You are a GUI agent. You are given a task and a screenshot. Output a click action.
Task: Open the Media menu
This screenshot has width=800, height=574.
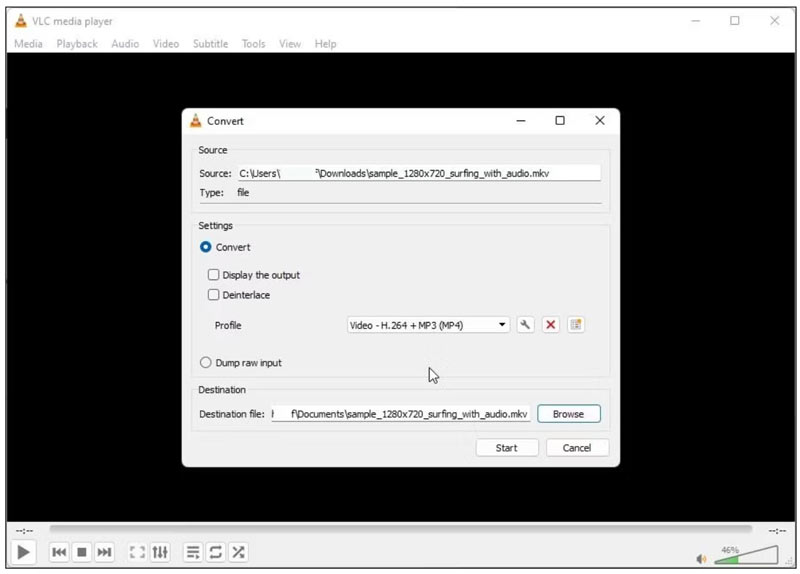click(x=28, y=44)
